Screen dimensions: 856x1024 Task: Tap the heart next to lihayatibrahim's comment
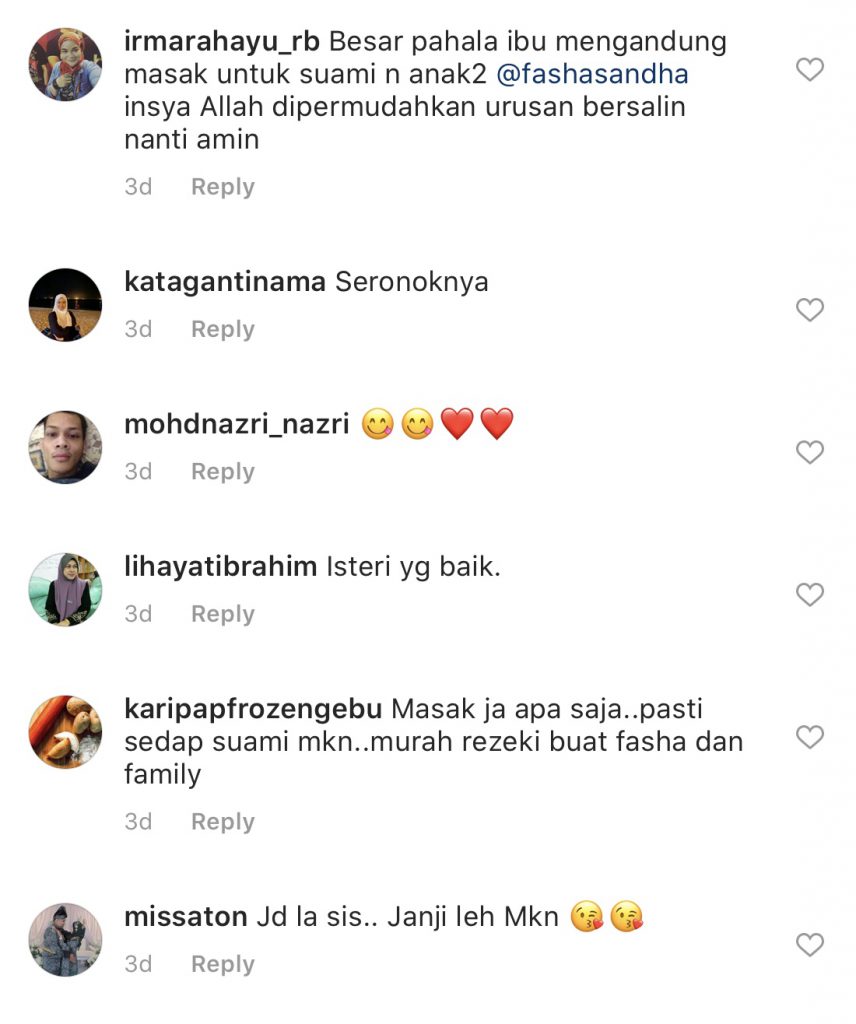click(810, 594)
